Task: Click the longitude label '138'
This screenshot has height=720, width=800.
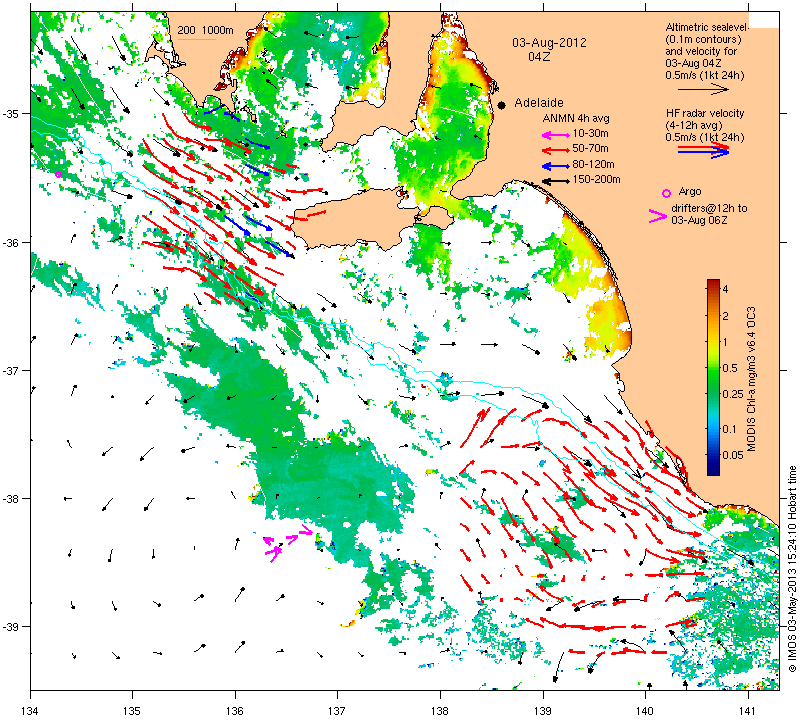Action: 440,711
